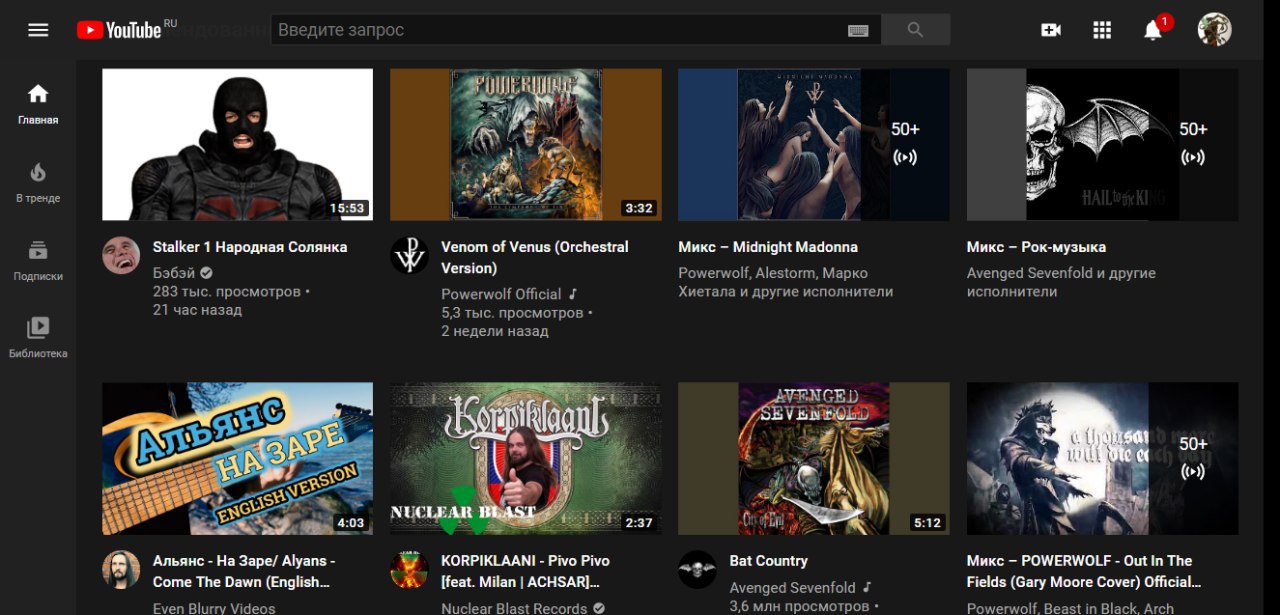
Task: Click the Avenged Sevenfold channel avatar
Action: (697, 569)
